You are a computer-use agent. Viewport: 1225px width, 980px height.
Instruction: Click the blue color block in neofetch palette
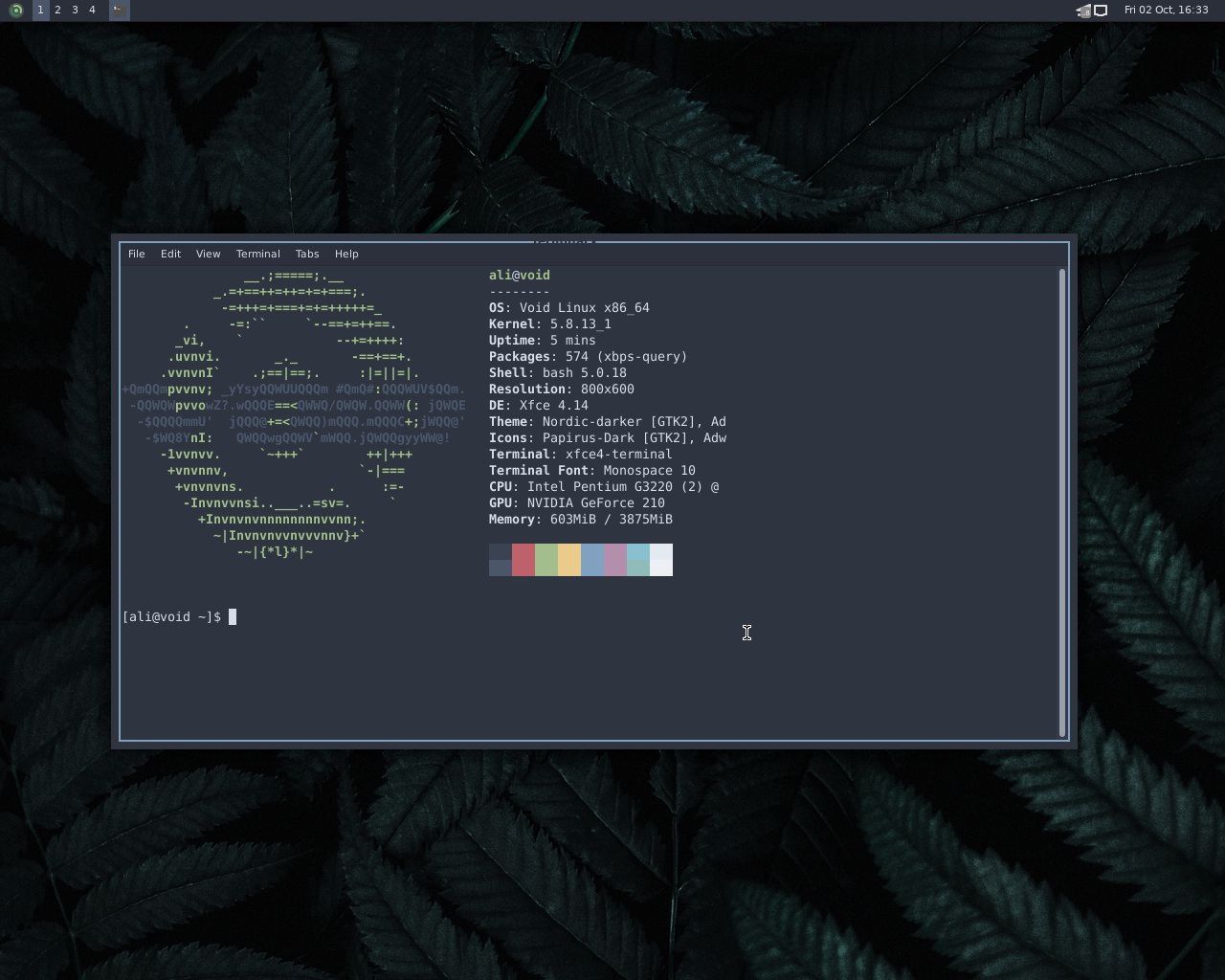click(x=592, y=560)
